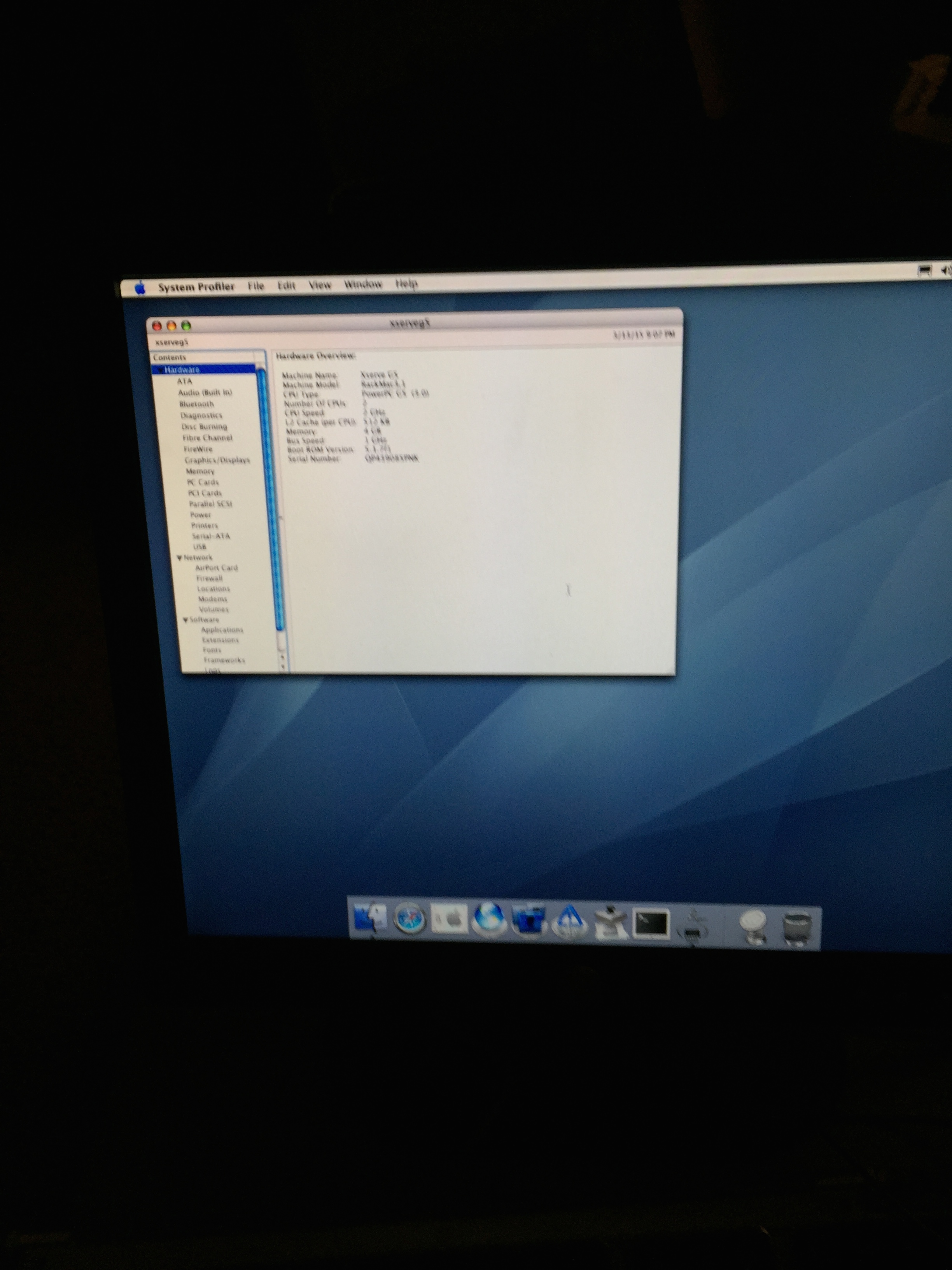
Task: Select Printers in the Contents list
Action: click(x=204, y=525)
